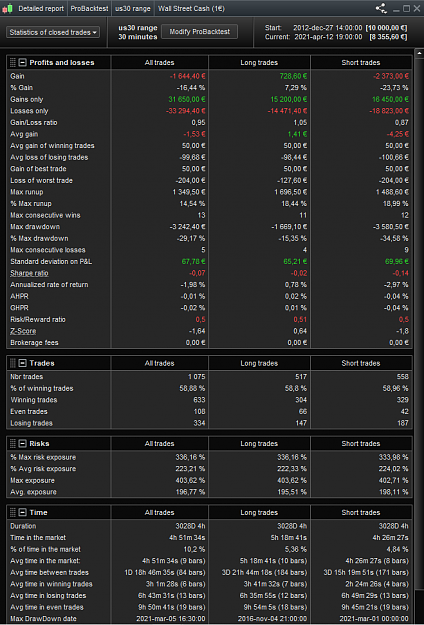This screenshot has width=424, height=625.
Task: Click the Annualized rate of return label
Action: pos(49,285)
